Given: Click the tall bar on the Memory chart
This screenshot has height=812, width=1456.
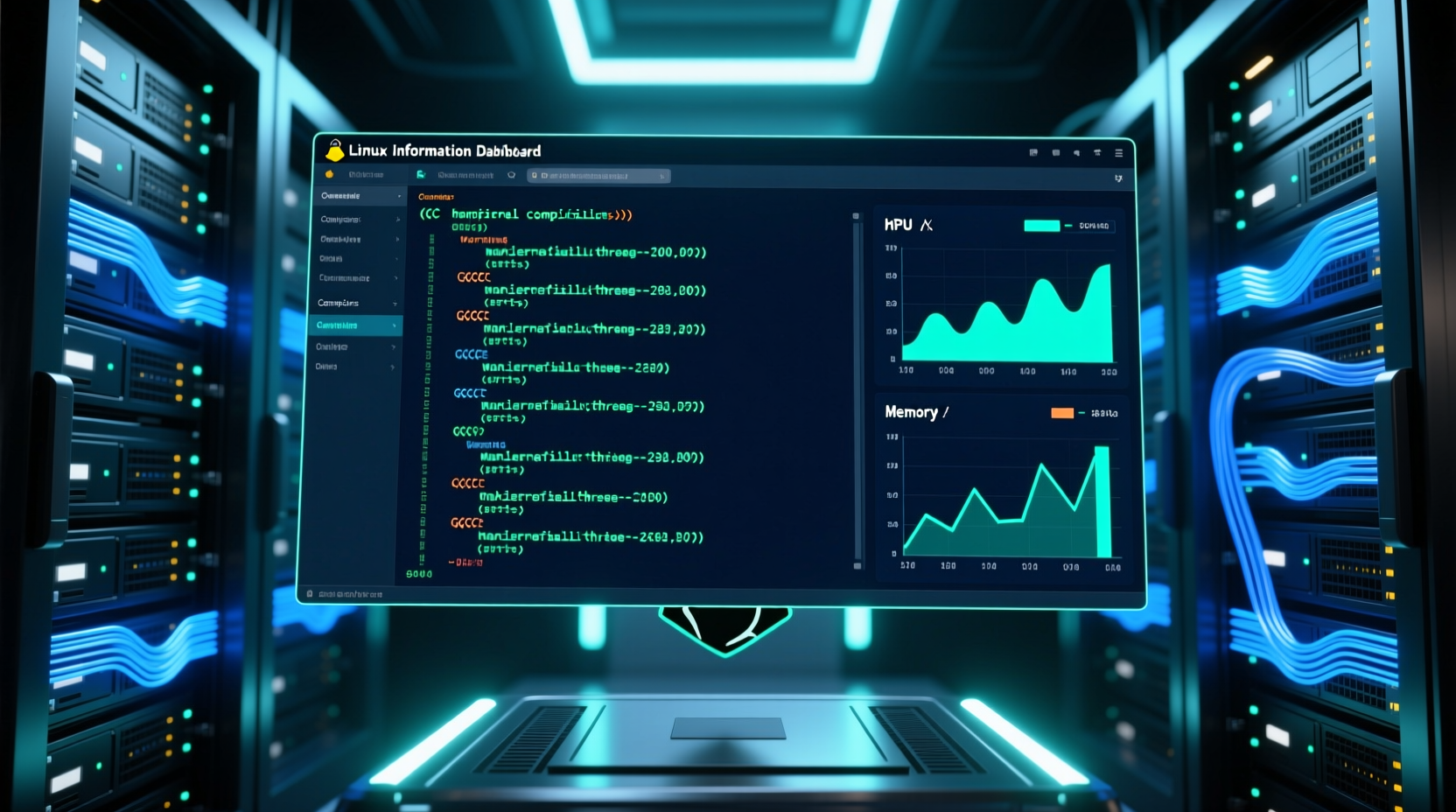Looking at the screenshot, I should [x=1102, y=501].
